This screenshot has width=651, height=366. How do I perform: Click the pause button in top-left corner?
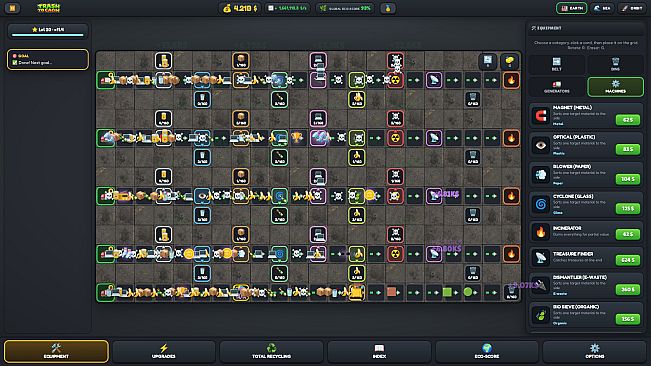(12, 8)
